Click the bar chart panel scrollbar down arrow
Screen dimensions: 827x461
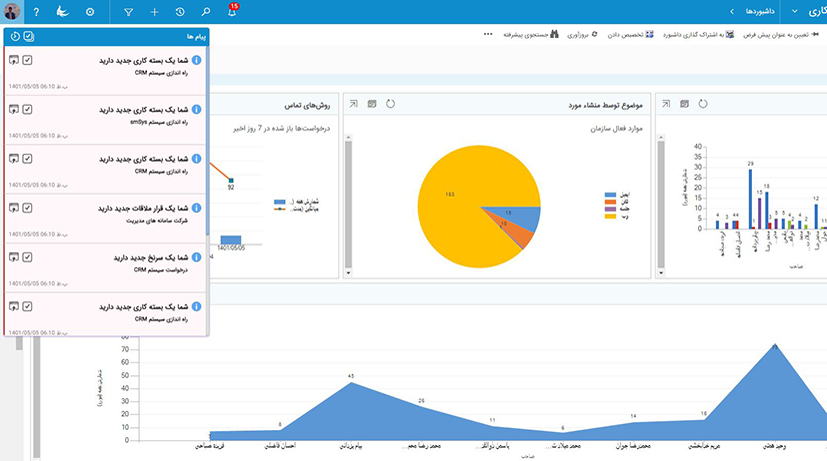pyautogui.click(x=661, y=273)
